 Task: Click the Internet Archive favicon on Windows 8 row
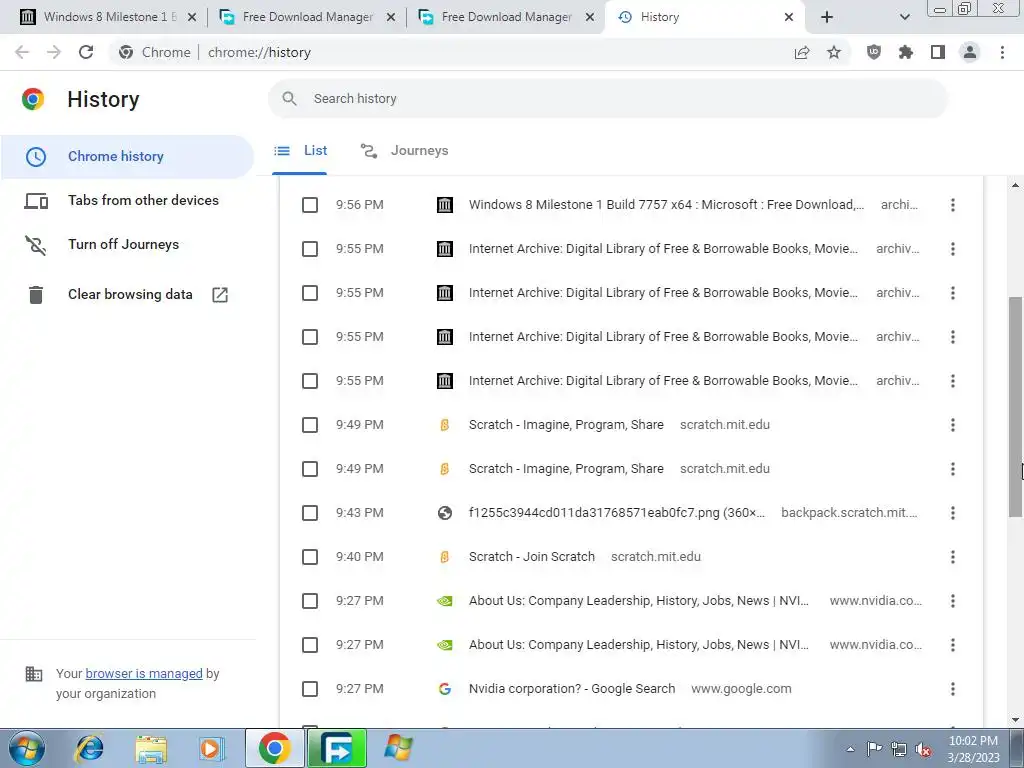[x=445, y=205]
